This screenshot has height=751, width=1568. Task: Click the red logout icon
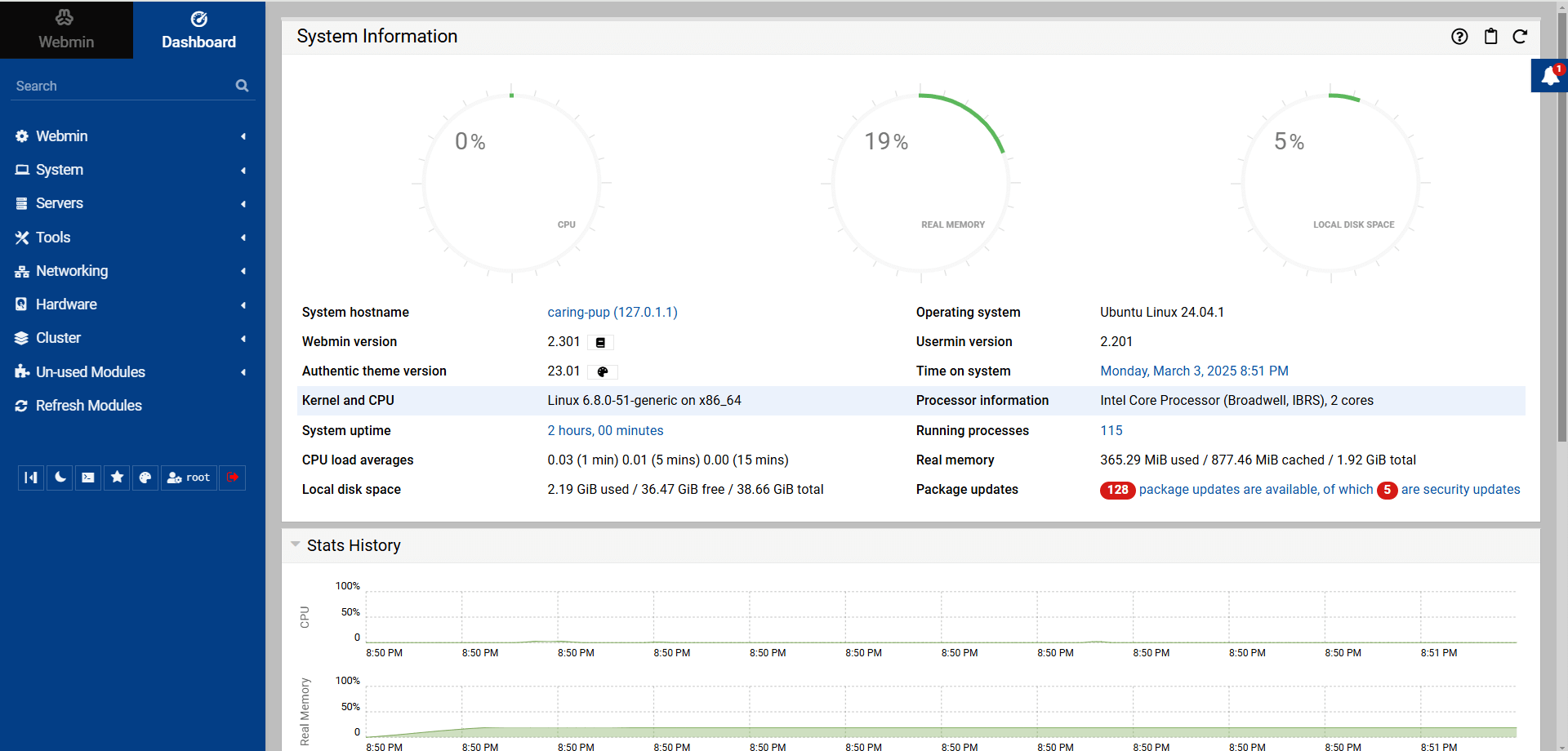tap(233, 478)
